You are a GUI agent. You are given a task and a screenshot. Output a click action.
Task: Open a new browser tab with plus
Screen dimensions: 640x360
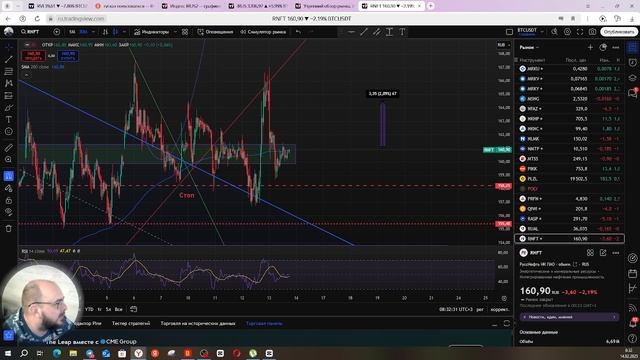430,6
